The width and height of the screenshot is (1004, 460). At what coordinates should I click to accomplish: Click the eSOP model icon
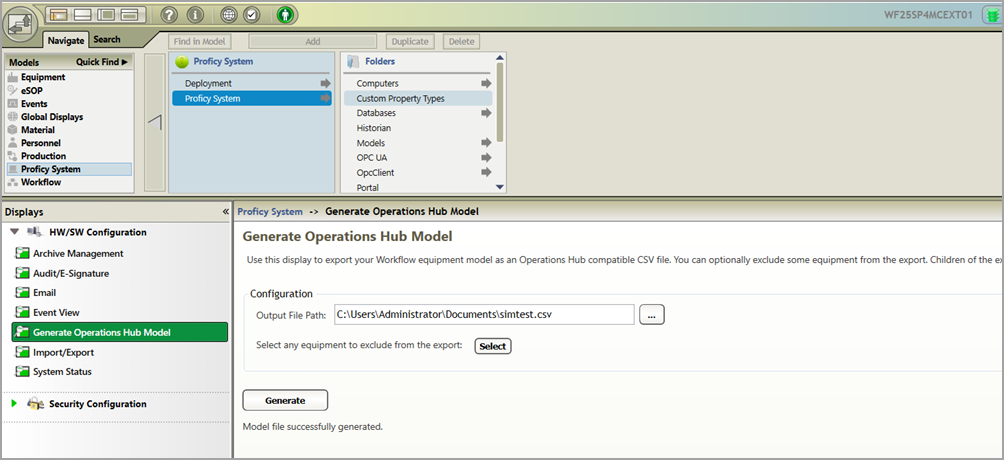point(13,90)
